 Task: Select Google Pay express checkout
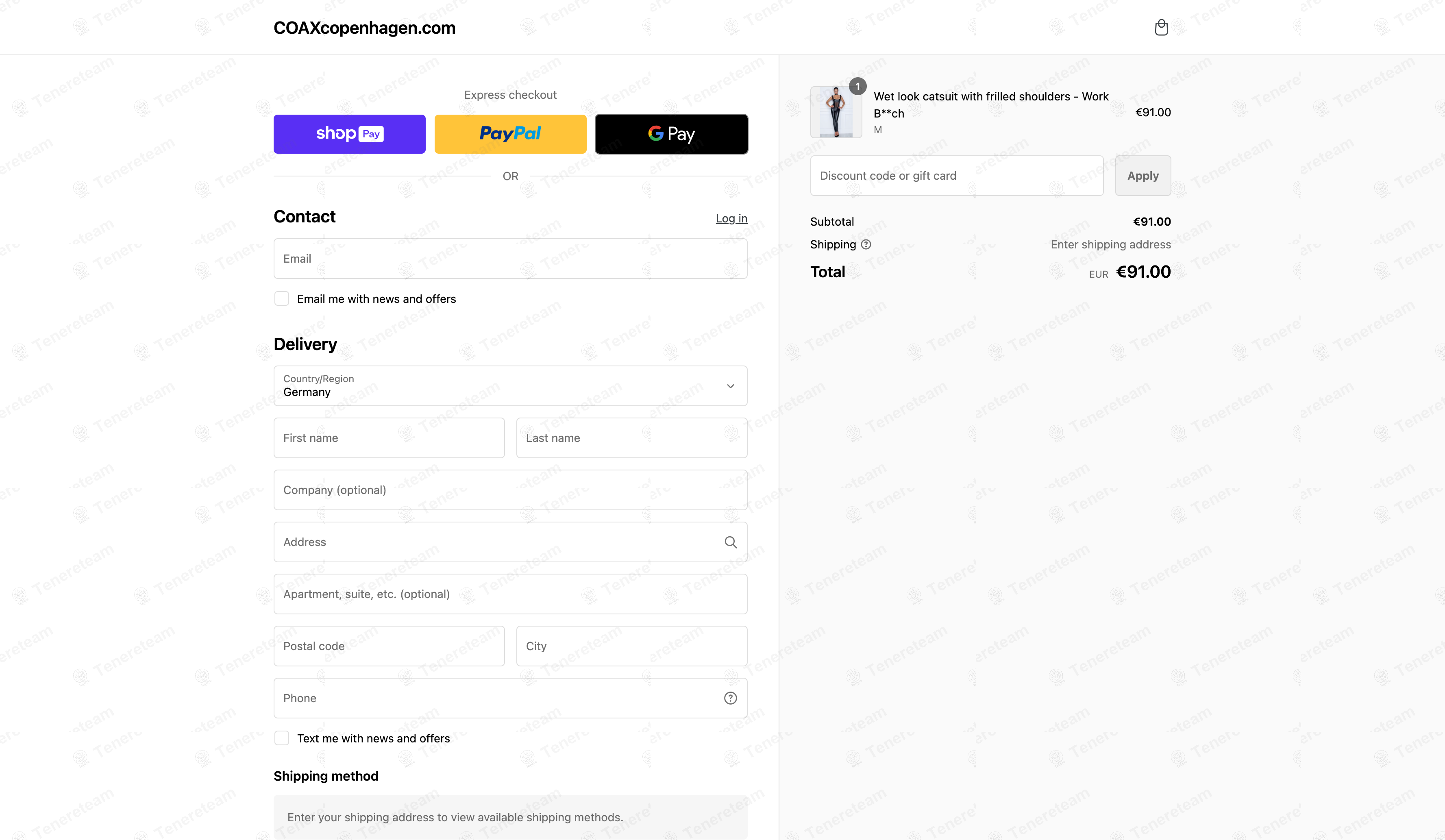click(671, 134)
